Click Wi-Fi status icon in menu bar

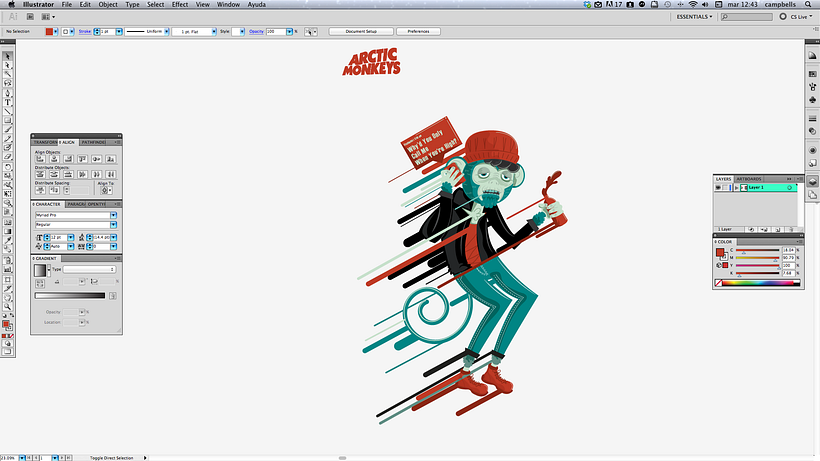[693, 4]
